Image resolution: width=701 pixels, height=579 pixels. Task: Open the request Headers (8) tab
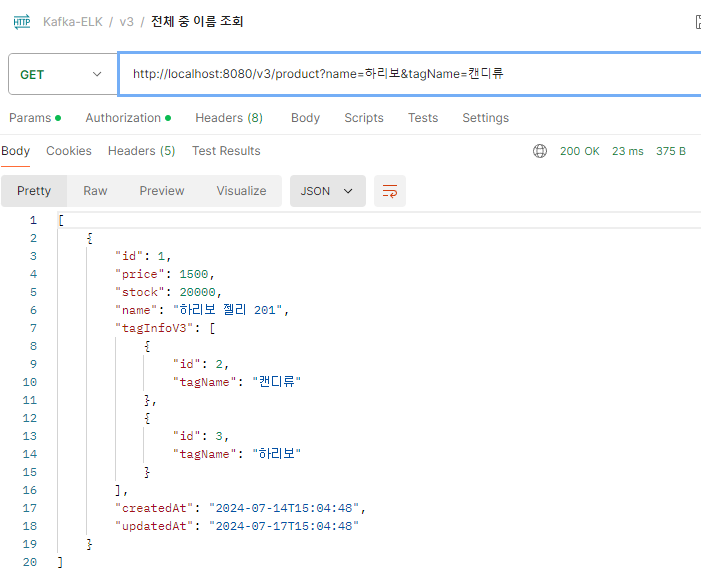pyautogui.click(x=229, y=118)
